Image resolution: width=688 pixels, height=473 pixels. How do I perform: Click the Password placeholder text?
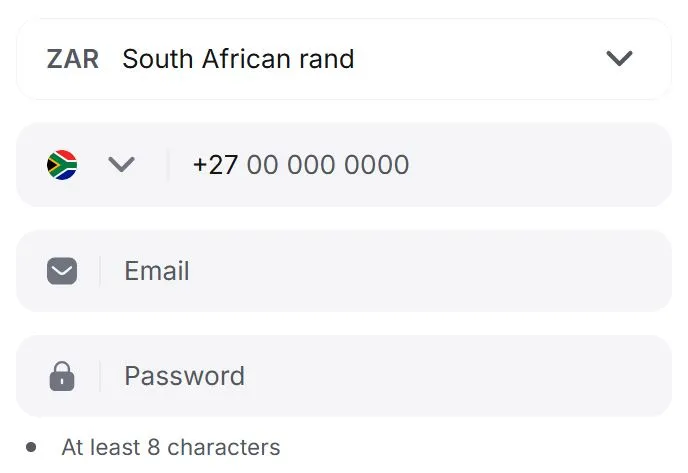184,376
